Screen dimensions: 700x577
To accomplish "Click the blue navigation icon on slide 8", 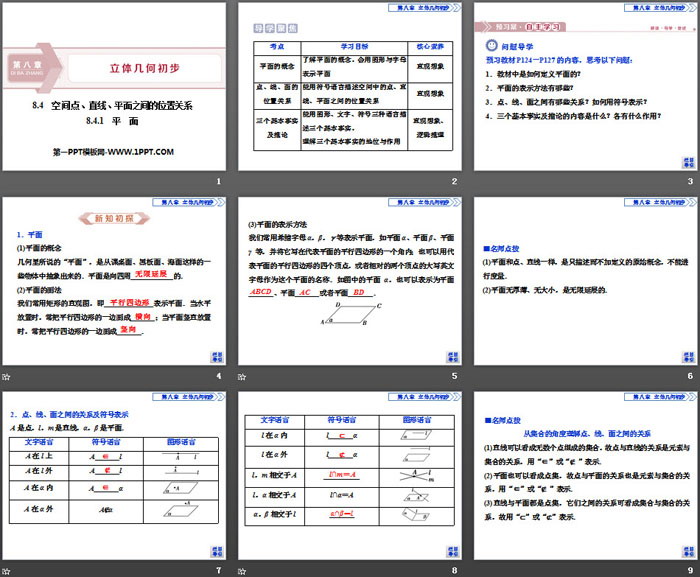I will (x=453, y=552).
